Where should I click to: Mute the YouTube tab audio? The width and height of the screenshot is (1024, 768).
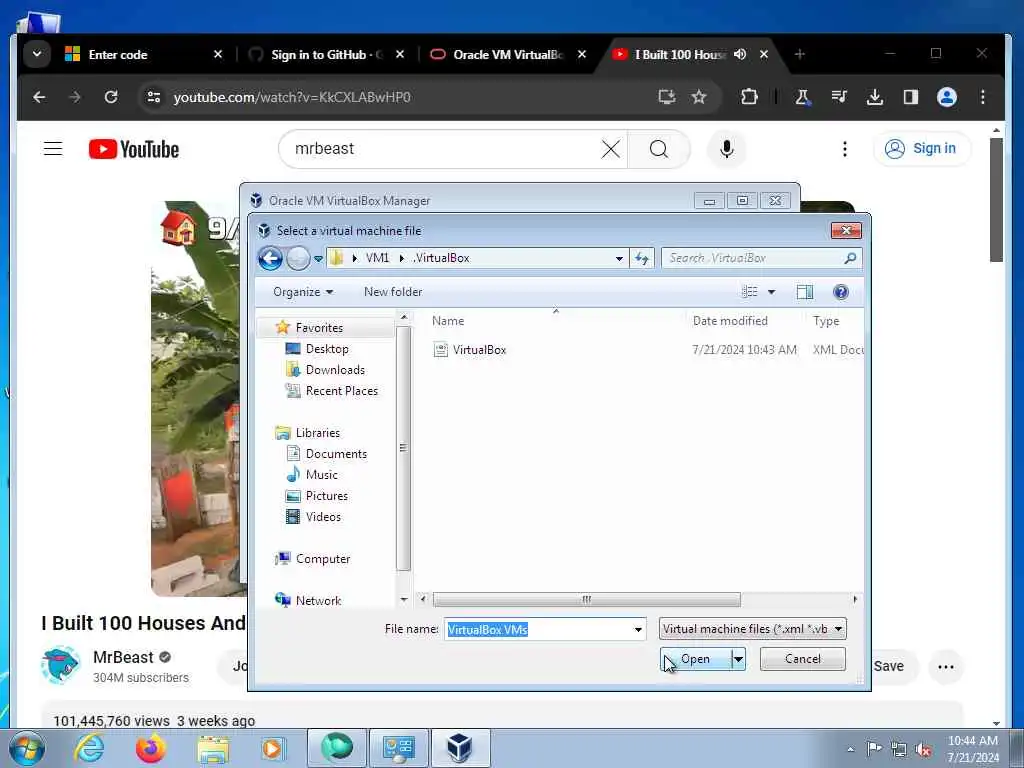click(x=740, y=54)
